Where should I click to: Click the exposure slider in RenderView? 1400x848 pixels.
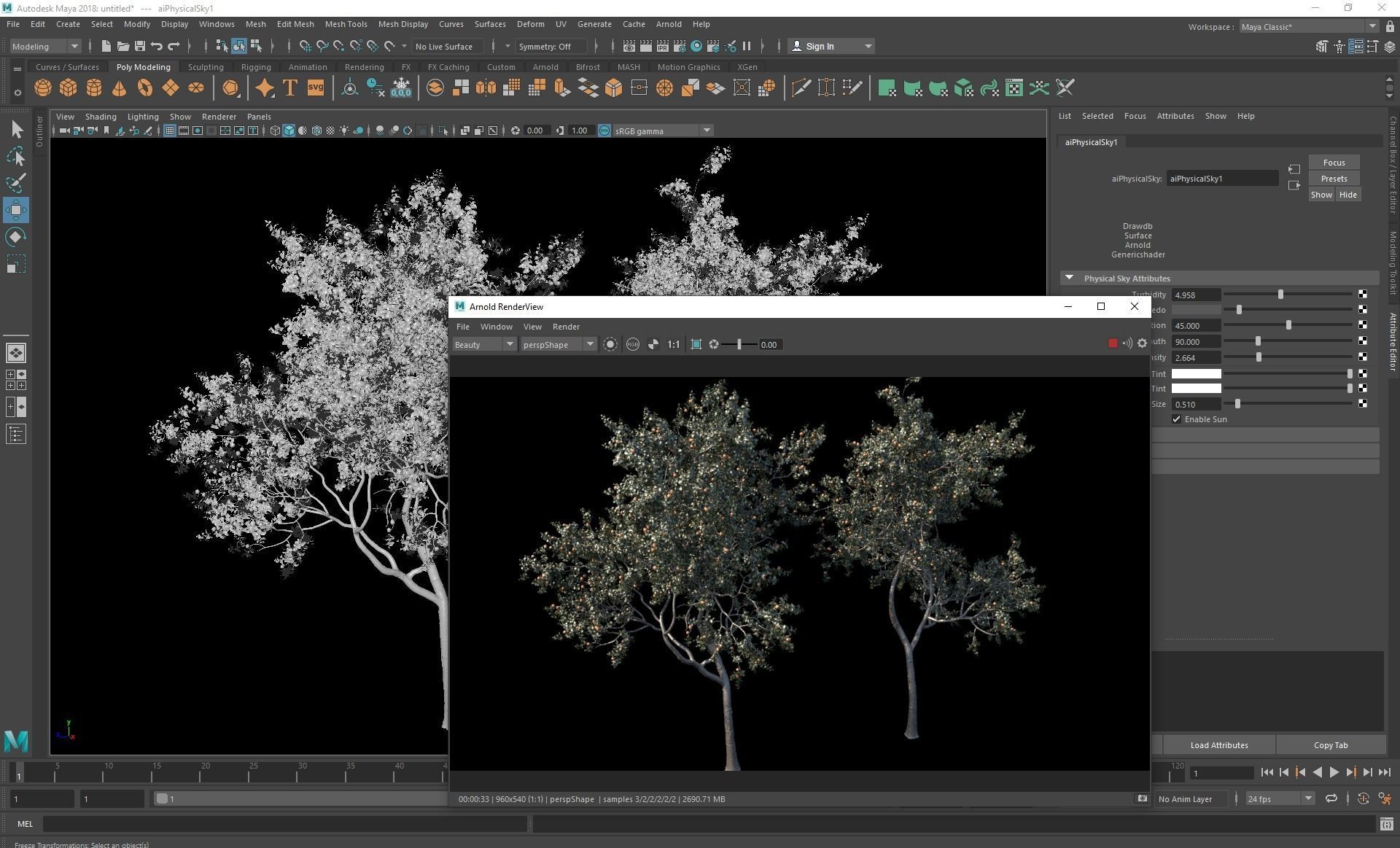[x=739, y=344]
